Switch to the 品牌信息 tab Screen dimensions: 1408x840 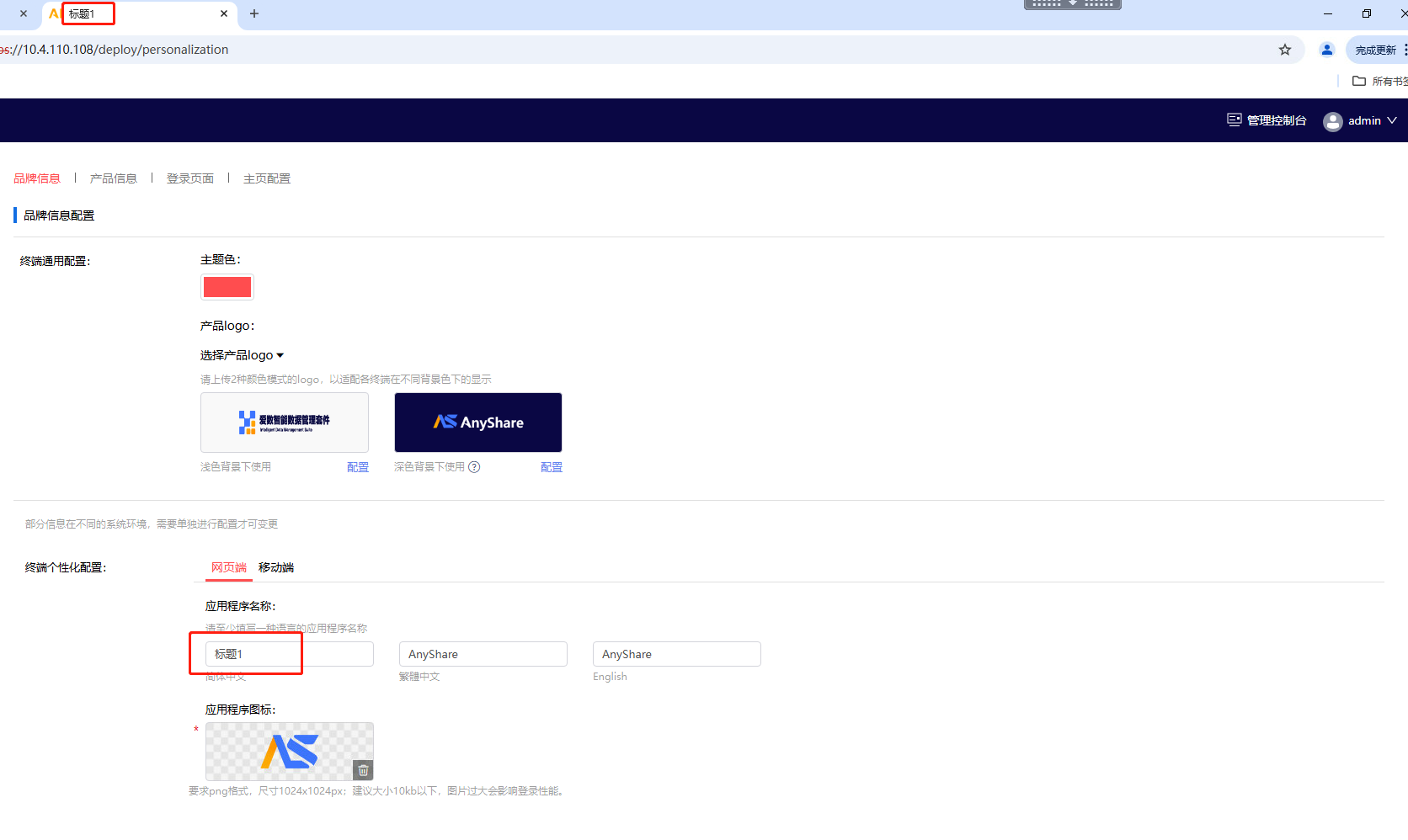[37, 178]
